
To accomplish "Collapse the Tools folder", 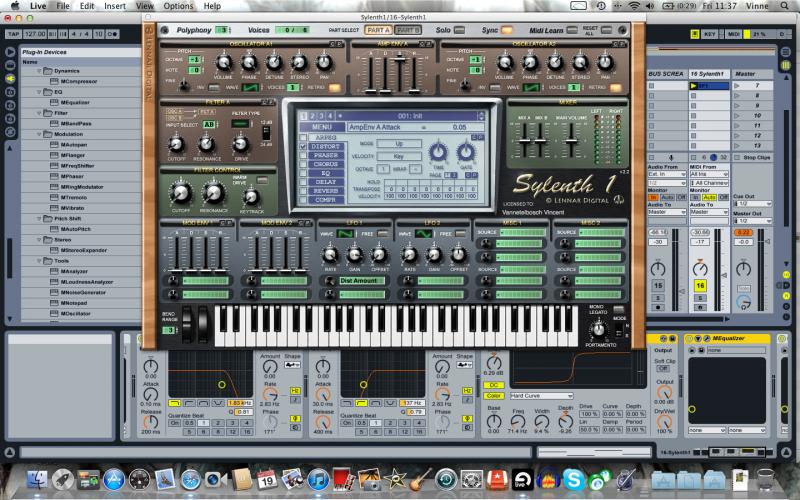I will click(39, 261).
